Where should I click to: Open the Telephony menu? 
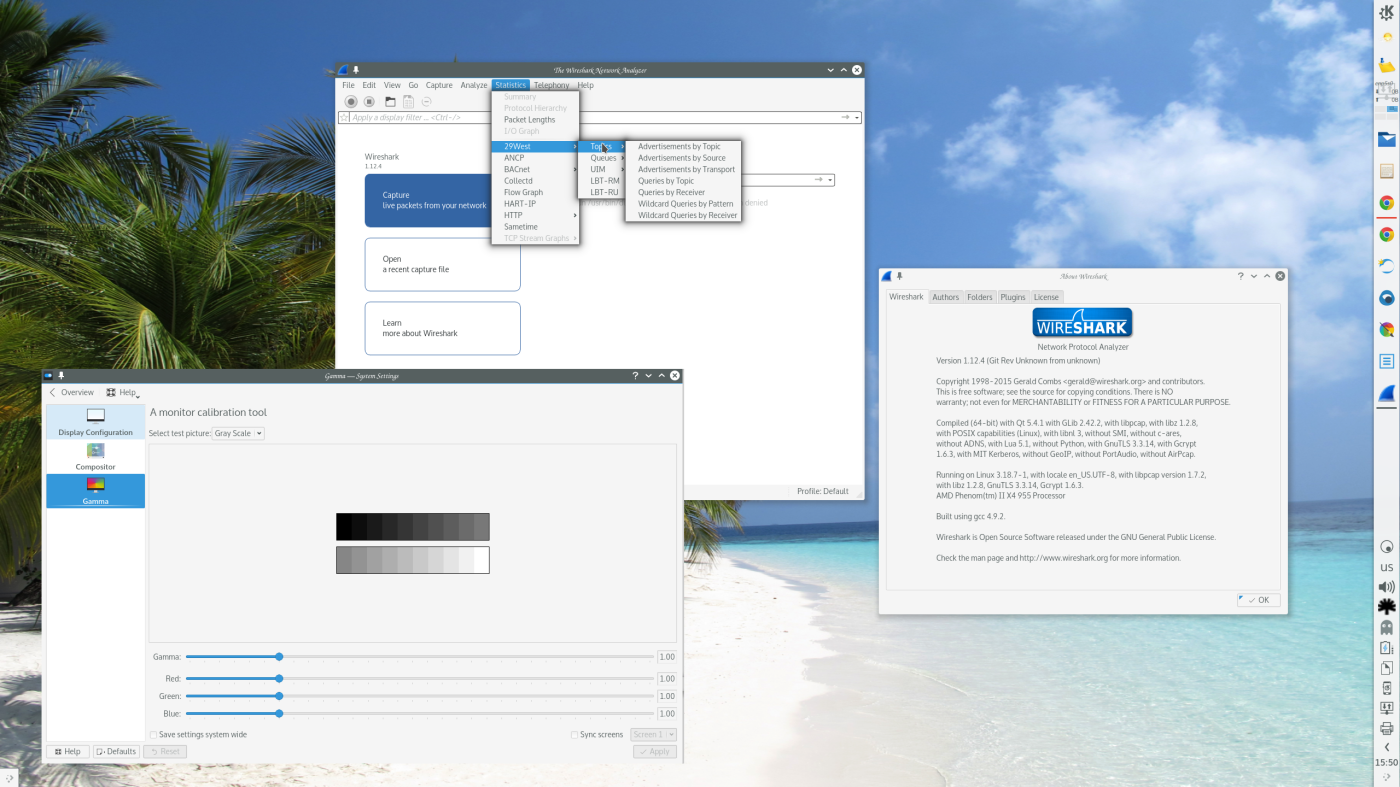[x=551, y=85]
